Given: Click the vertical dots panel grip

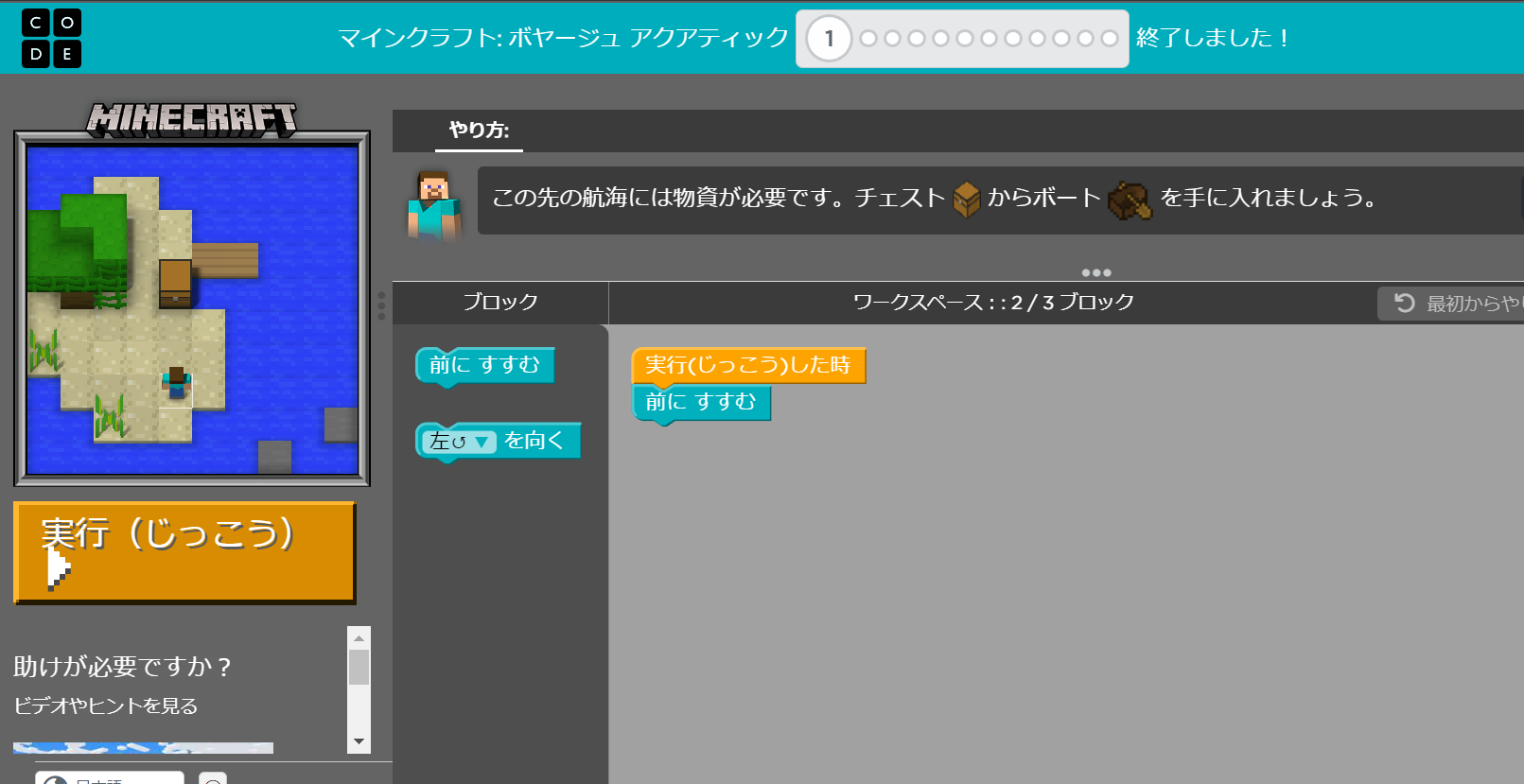Looking at the screenshot, I should [381, 305].
